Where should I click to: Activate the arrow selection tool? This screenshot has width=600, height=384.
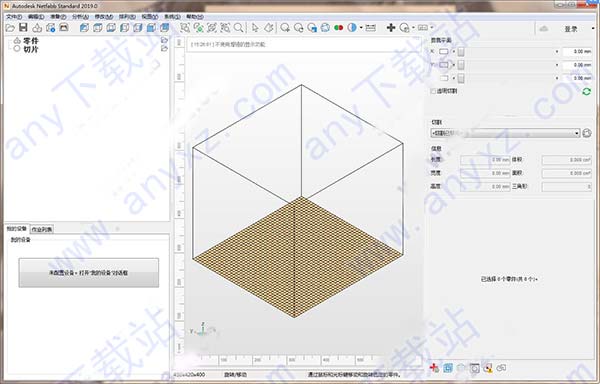(255, 28)
